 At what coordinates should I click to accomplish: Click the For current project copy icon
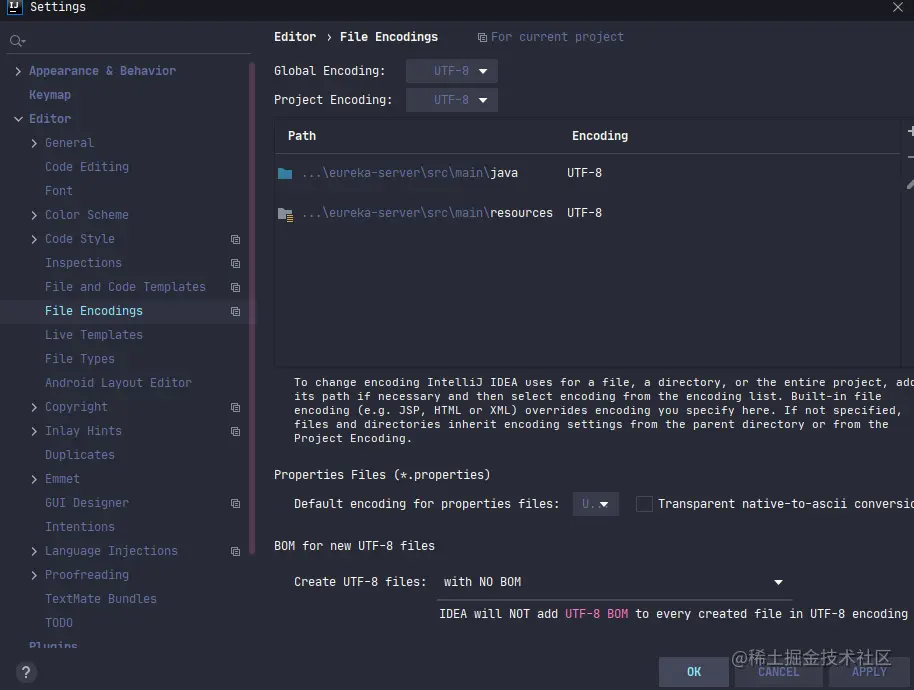482,38
